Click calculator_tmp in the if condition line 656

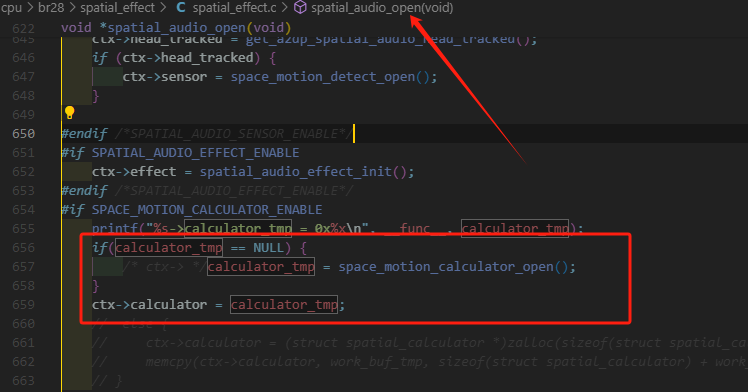169,248
